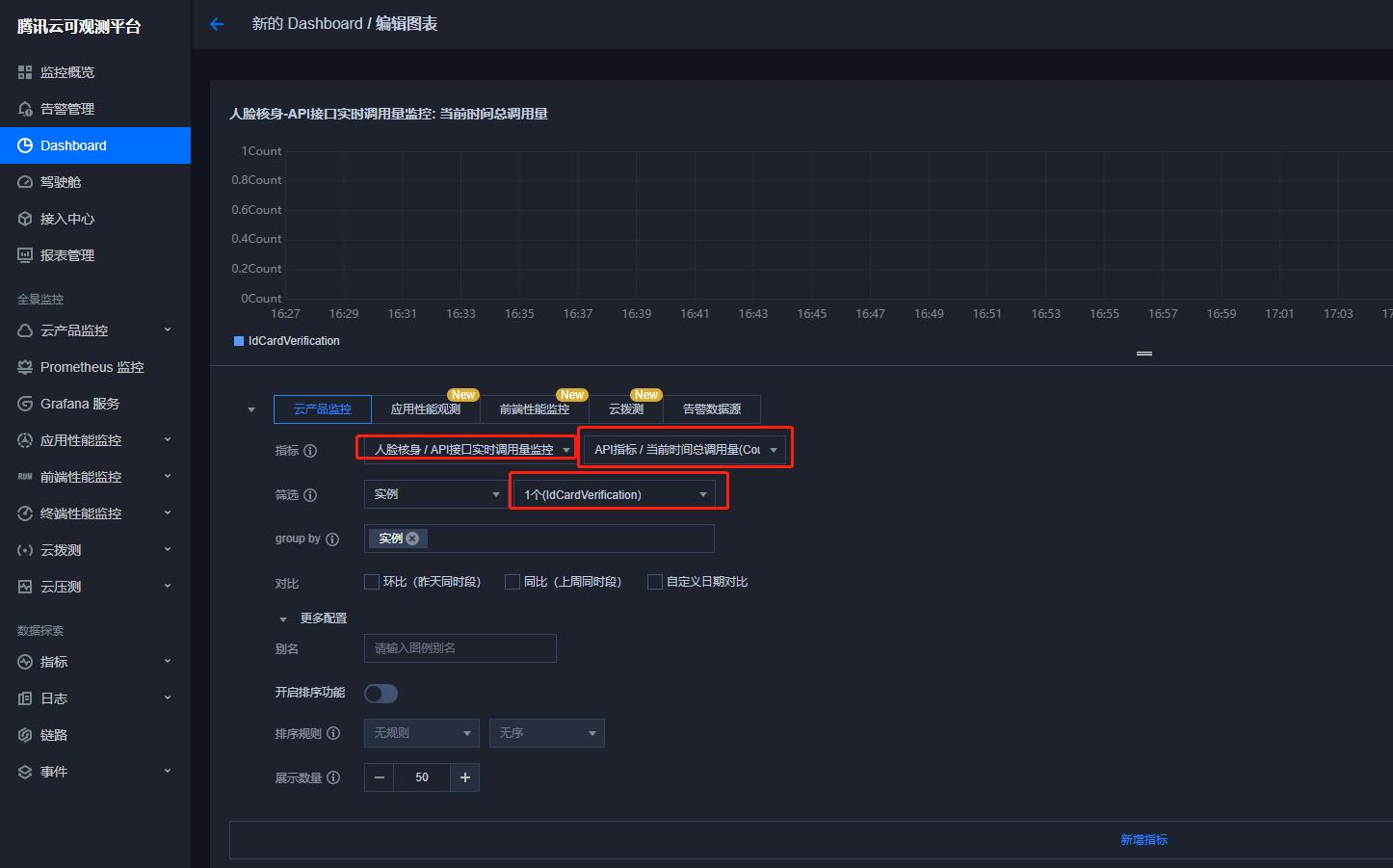Check the 同比（上周同时段）checkbox
This screenshot has width=1393, height=868.
[x=513, y=582]
